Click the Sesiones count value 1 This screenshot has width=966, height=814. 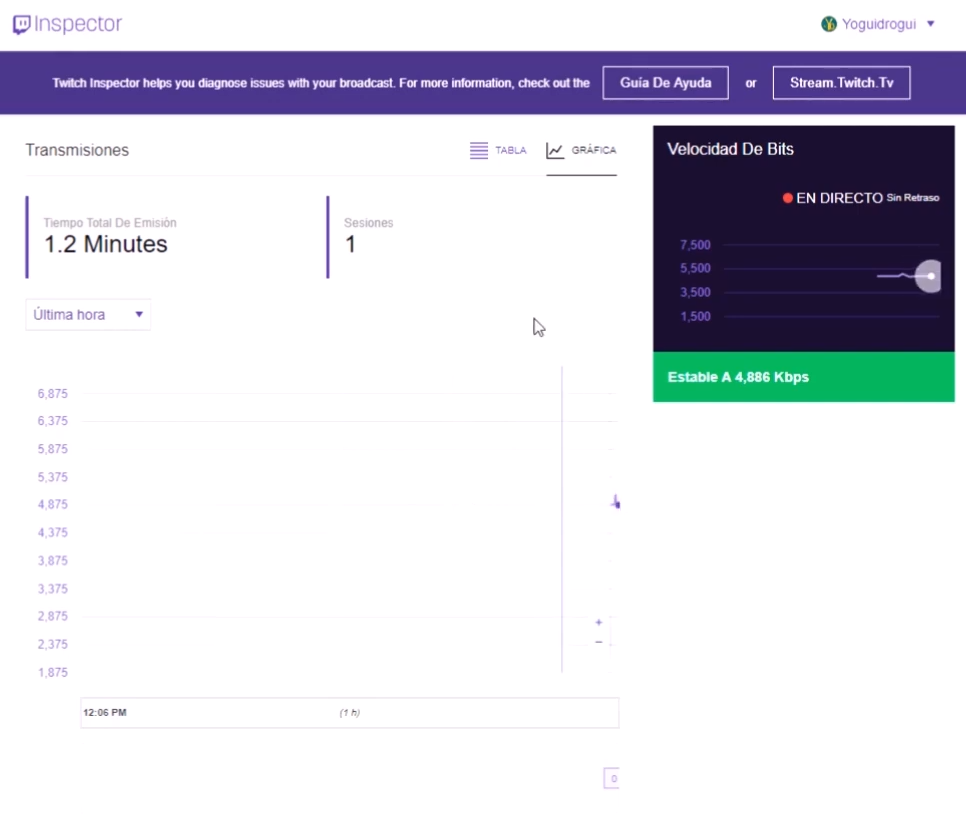click(x=350, y=245)
